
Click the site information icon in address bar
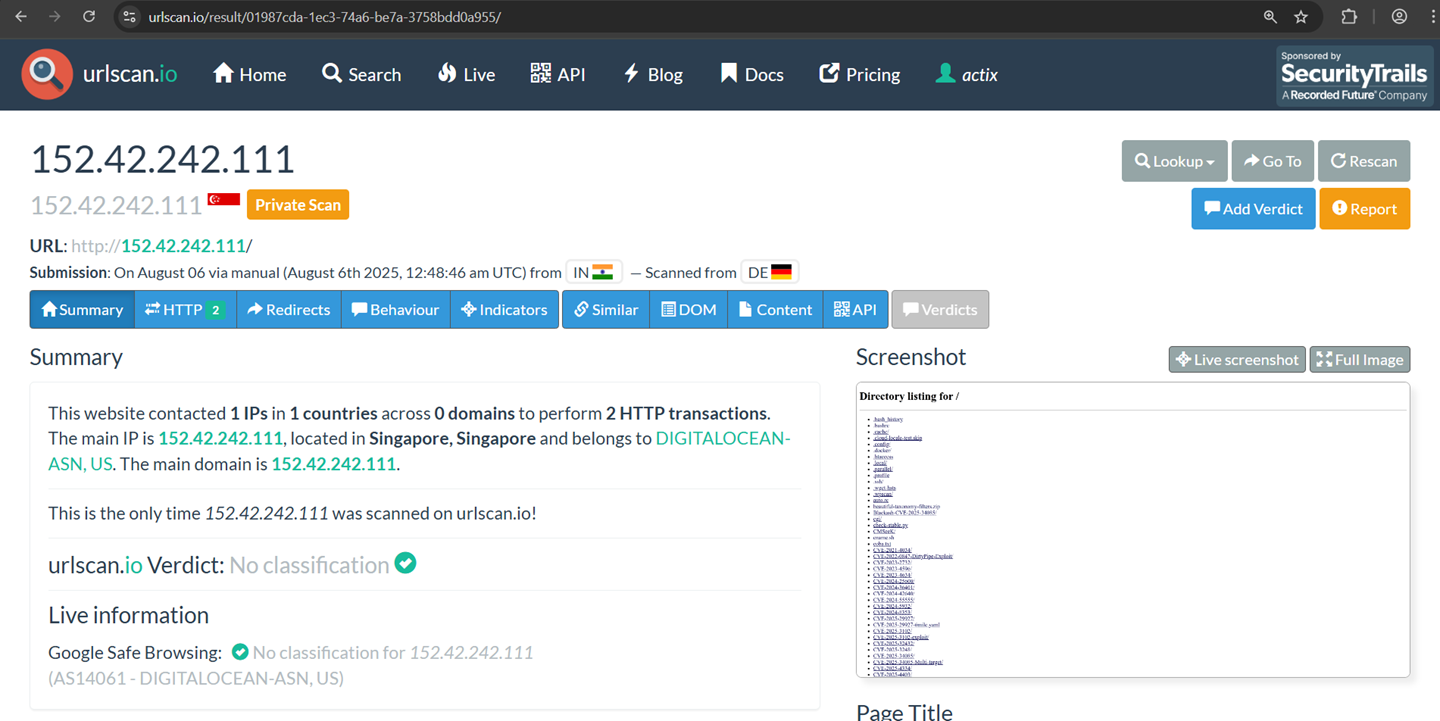[128, 17]
